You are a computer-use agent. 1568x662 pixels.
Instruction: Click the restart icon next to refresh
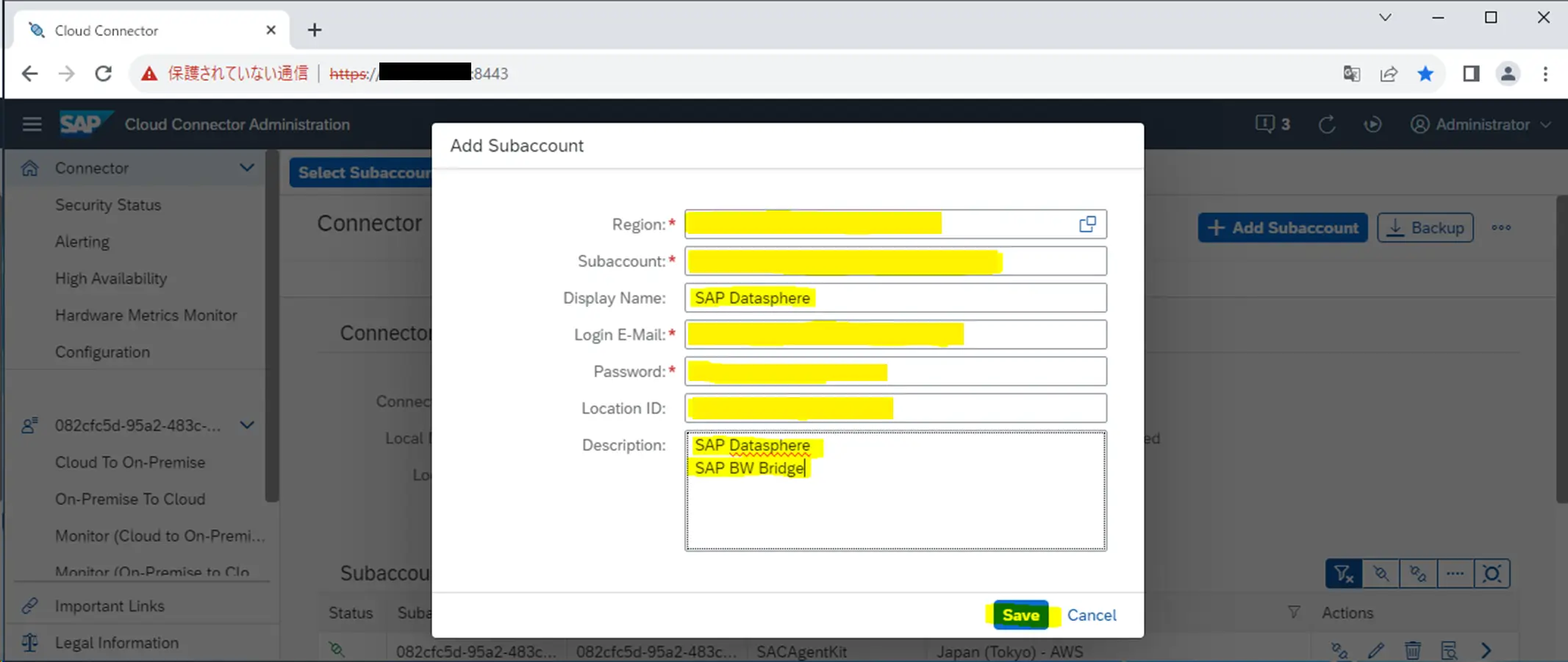[x=1372, y=124]
